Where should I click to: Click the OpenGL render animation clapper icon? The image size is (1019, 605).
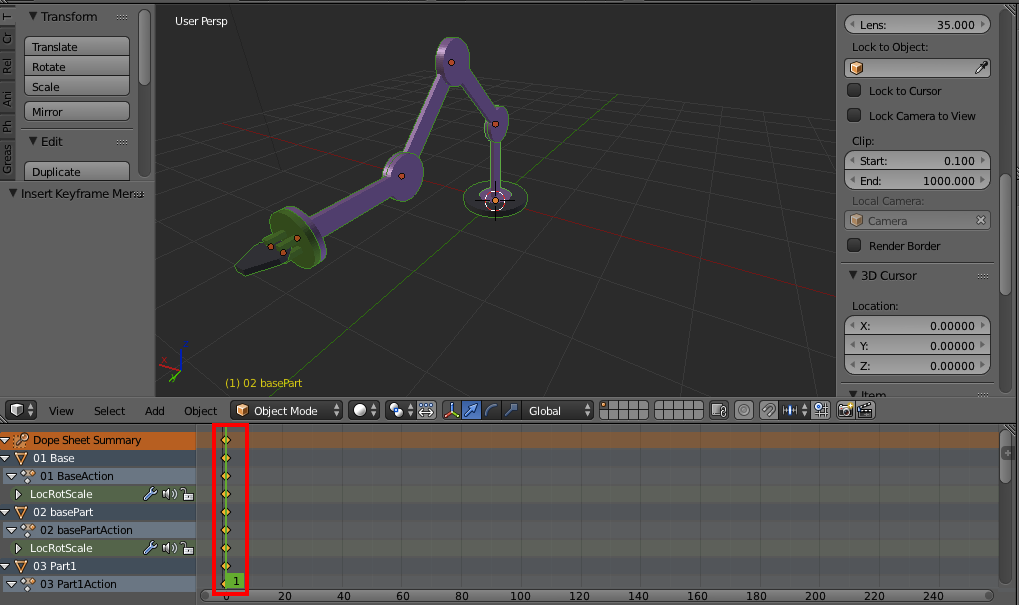click(x=865, y=410)
